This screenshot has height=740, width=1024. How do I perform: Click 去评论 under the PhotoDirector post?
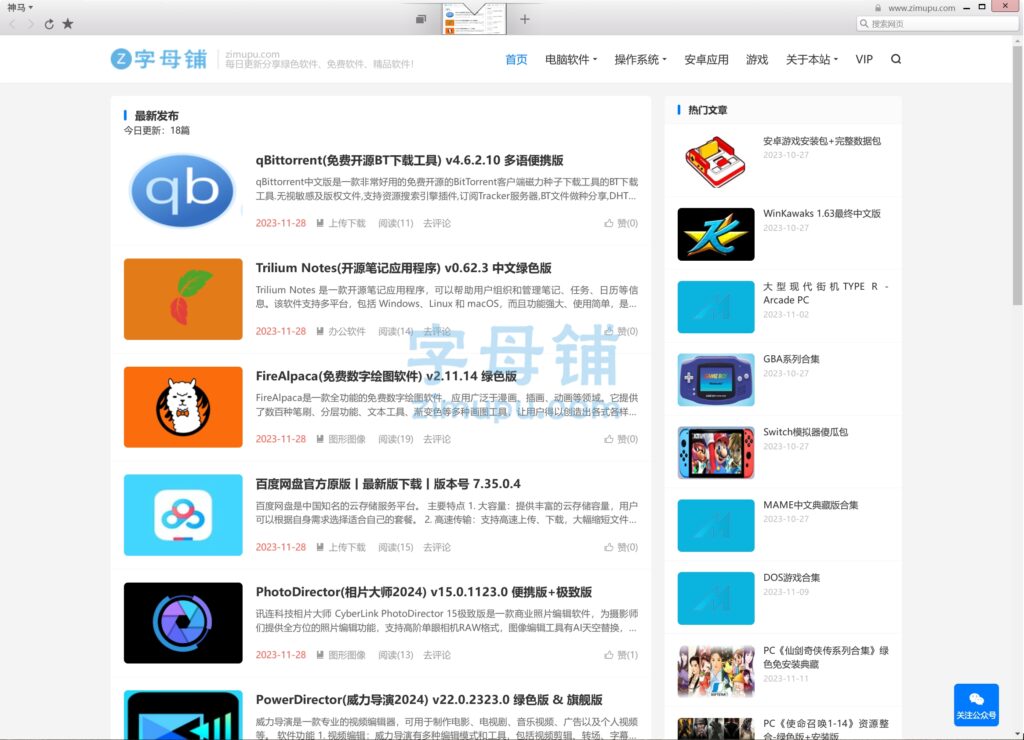coord(437,655)
